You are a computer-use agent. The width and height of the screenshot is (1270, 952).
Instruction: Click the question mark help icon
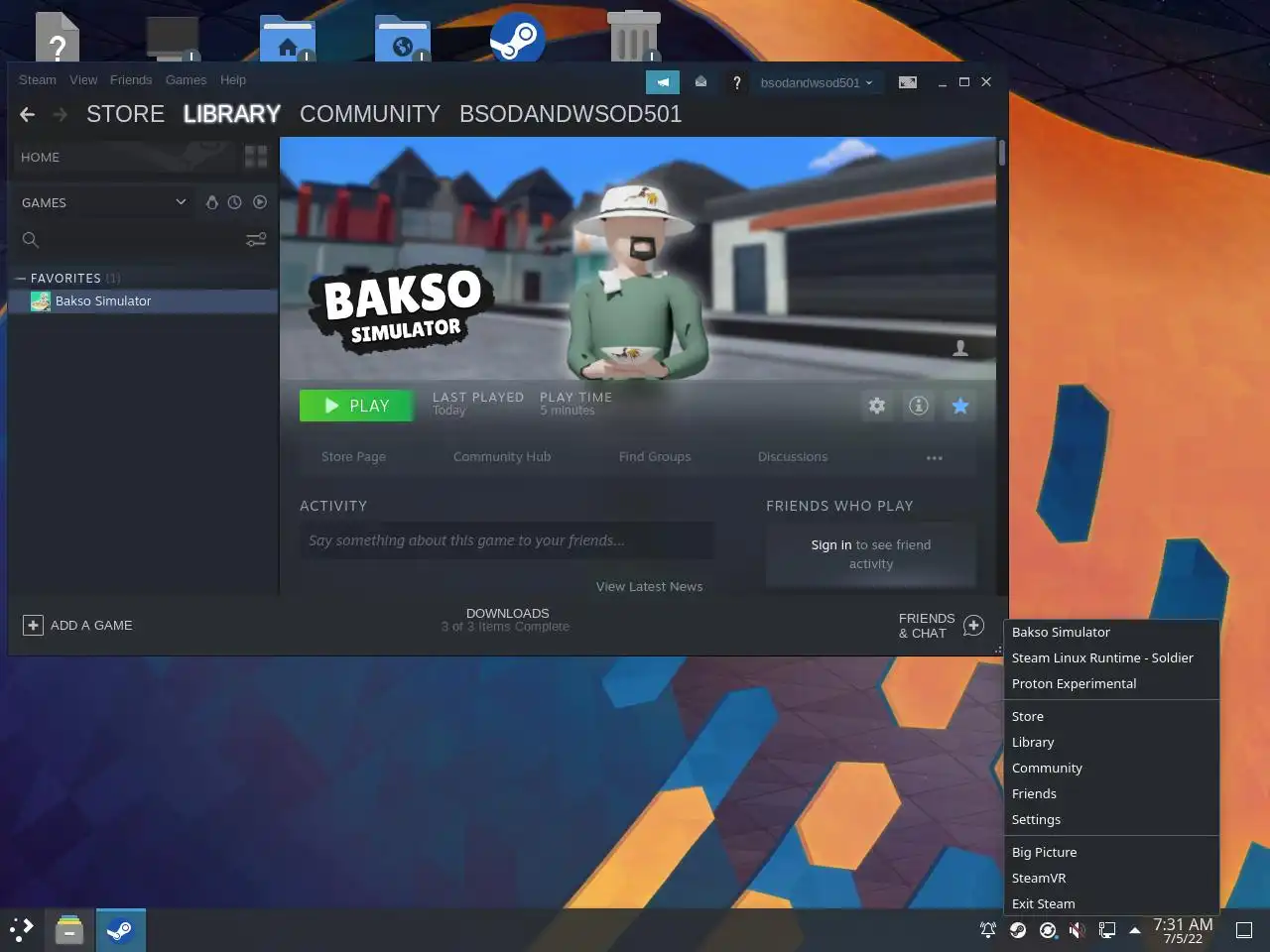pos(736,82)
